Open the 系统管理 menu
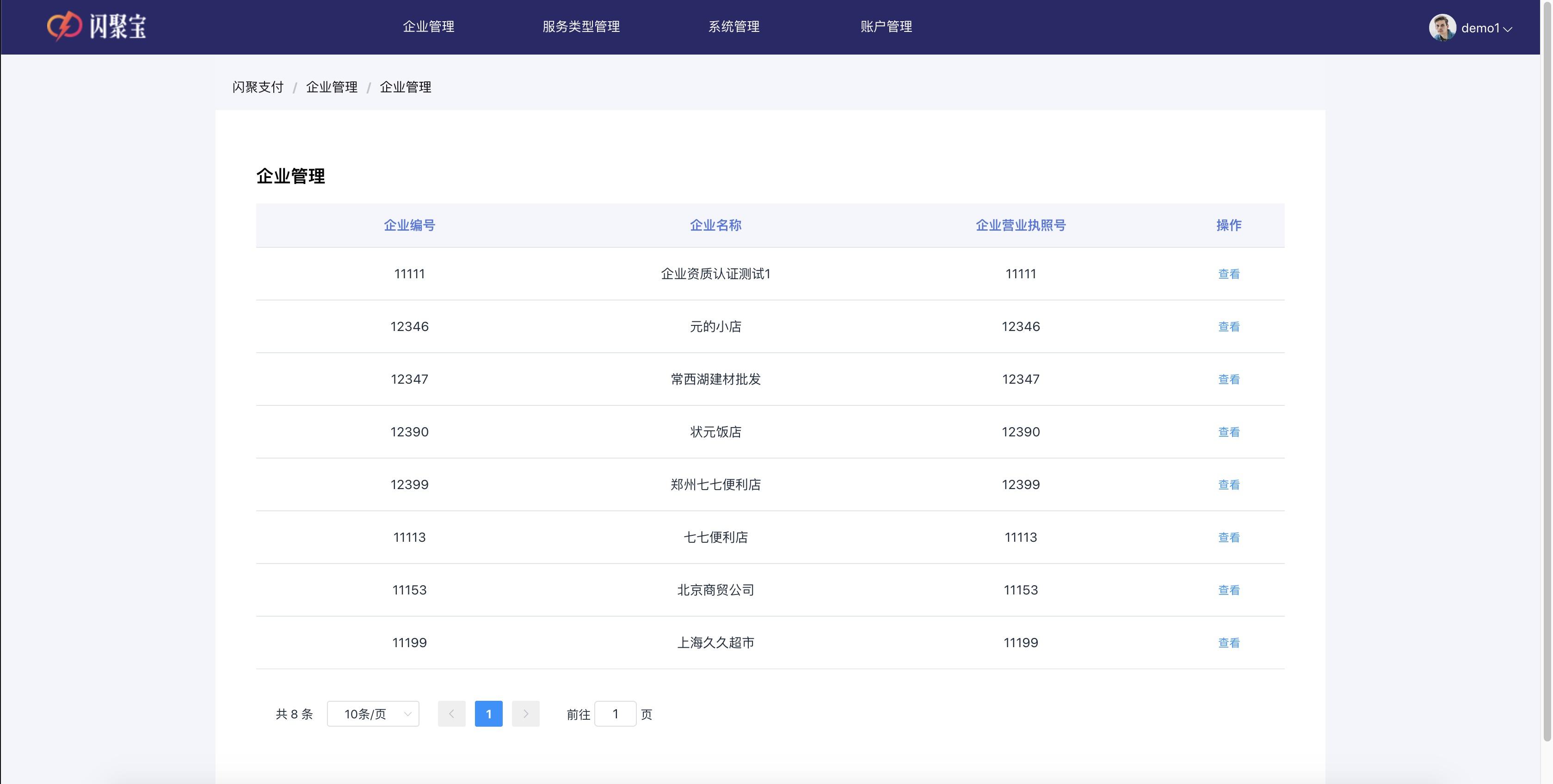The width and height of the screenshot is (1553, 784). point(733,26)
